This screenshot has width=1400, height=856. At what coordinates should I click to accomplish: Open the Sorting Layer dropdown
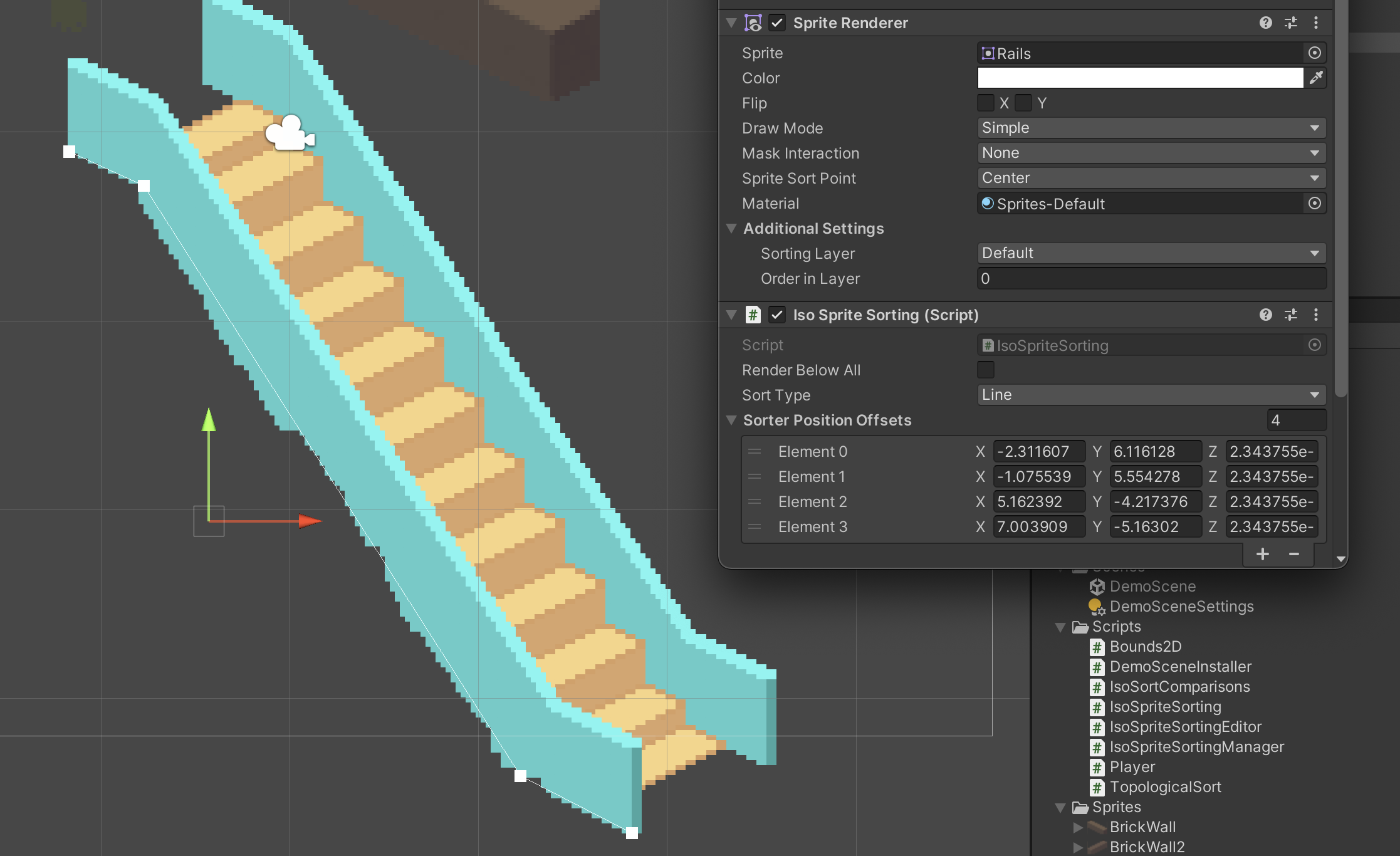tap(1152, 253)
